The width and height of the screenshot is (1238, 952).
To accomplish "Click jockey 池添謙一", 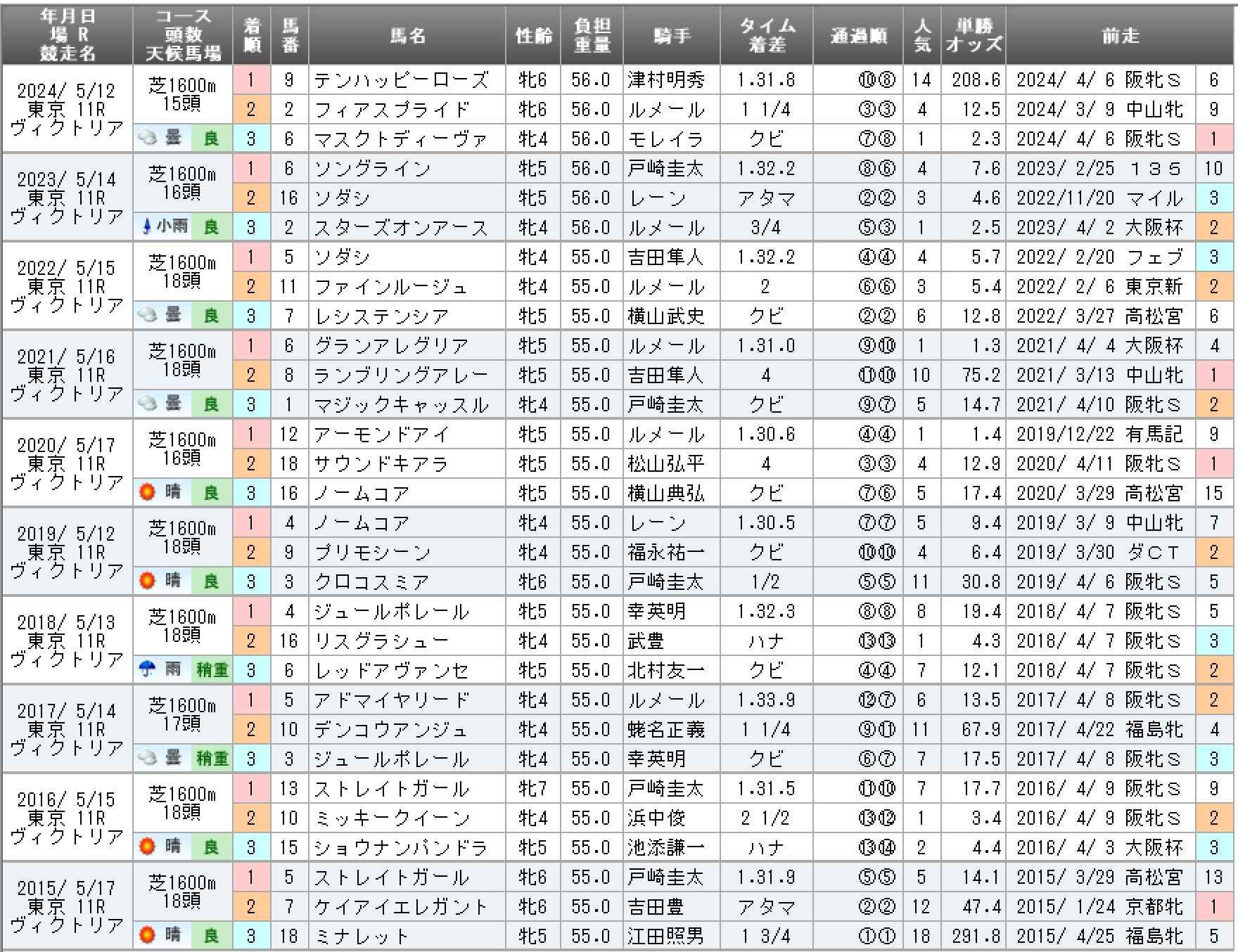I will click(666, 848).
